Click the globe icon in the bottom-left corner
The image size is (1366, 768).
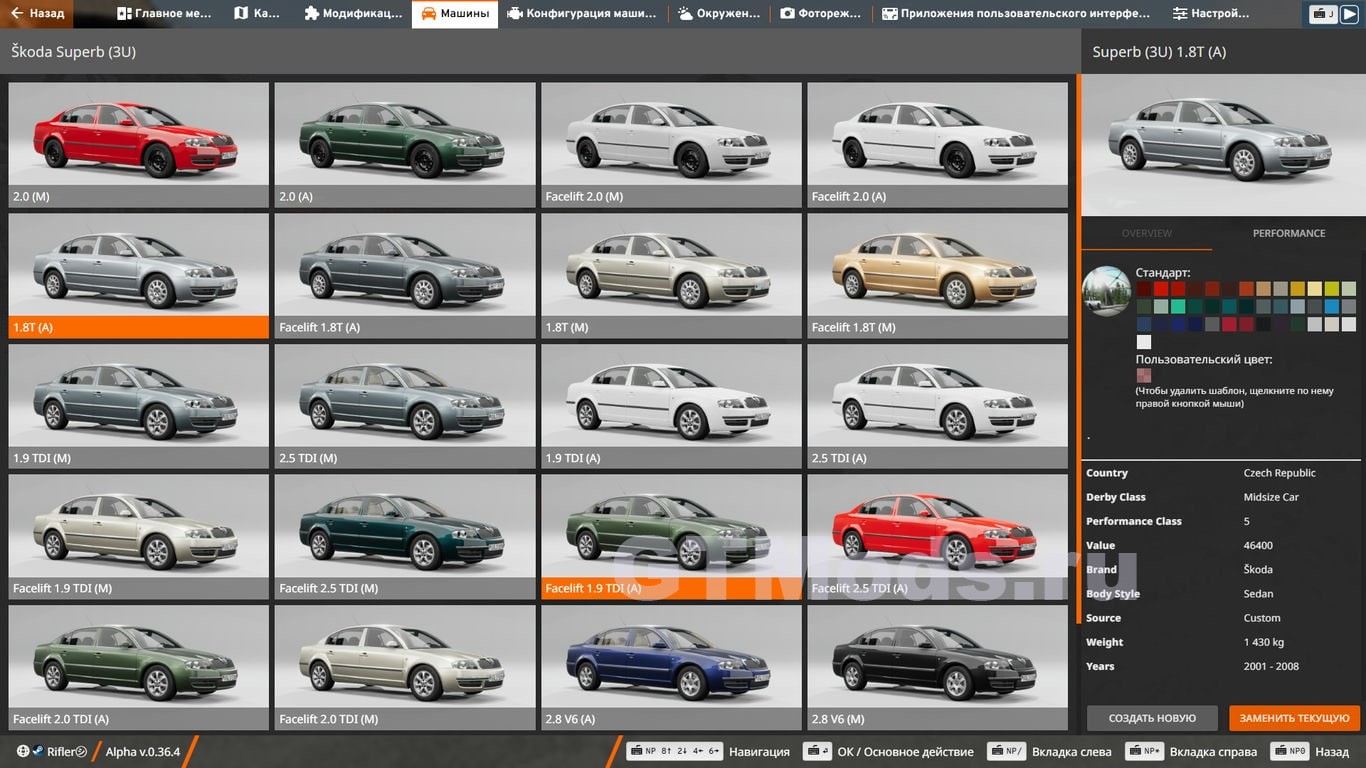(23, 751)
